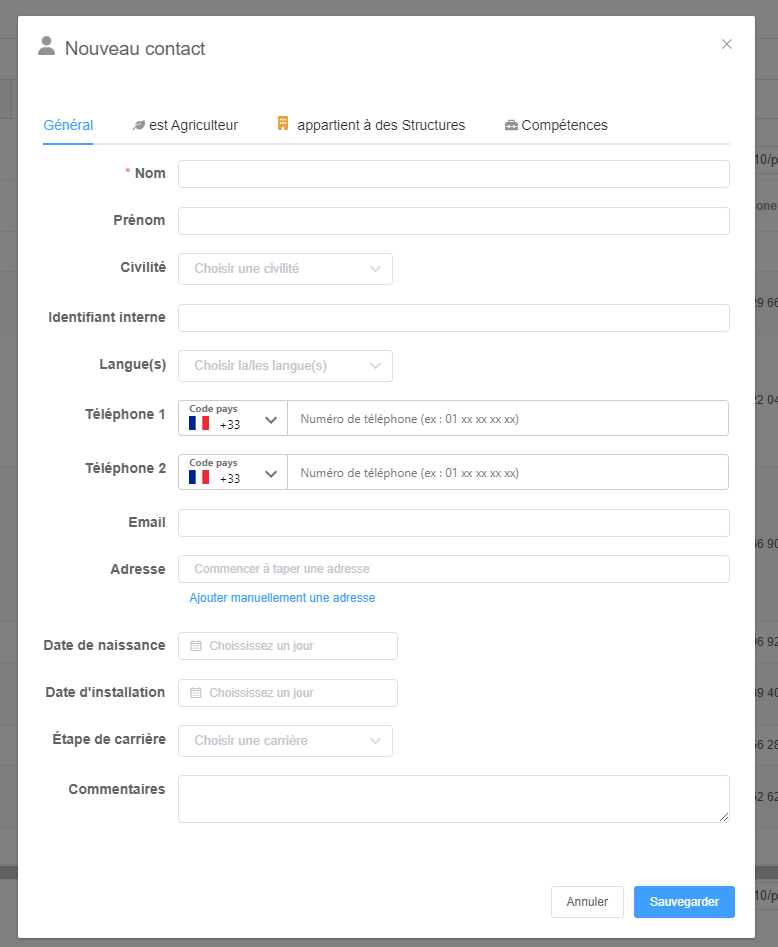Image resolution: width=778 pixels, height=947 pixels.
Task: Click the Sauvegarder button
Action: pos(684,901)
